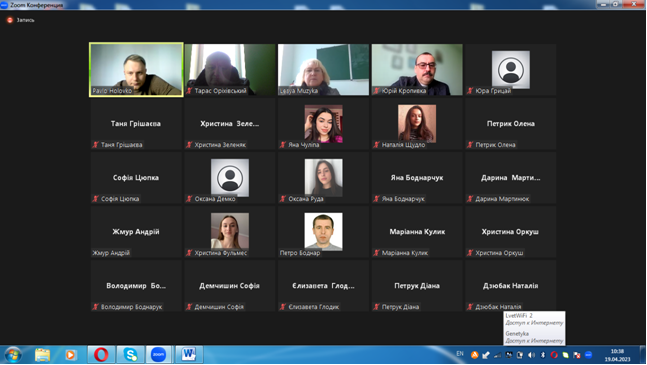Click the Zoom icon in the taskbar

click(158, 354)
